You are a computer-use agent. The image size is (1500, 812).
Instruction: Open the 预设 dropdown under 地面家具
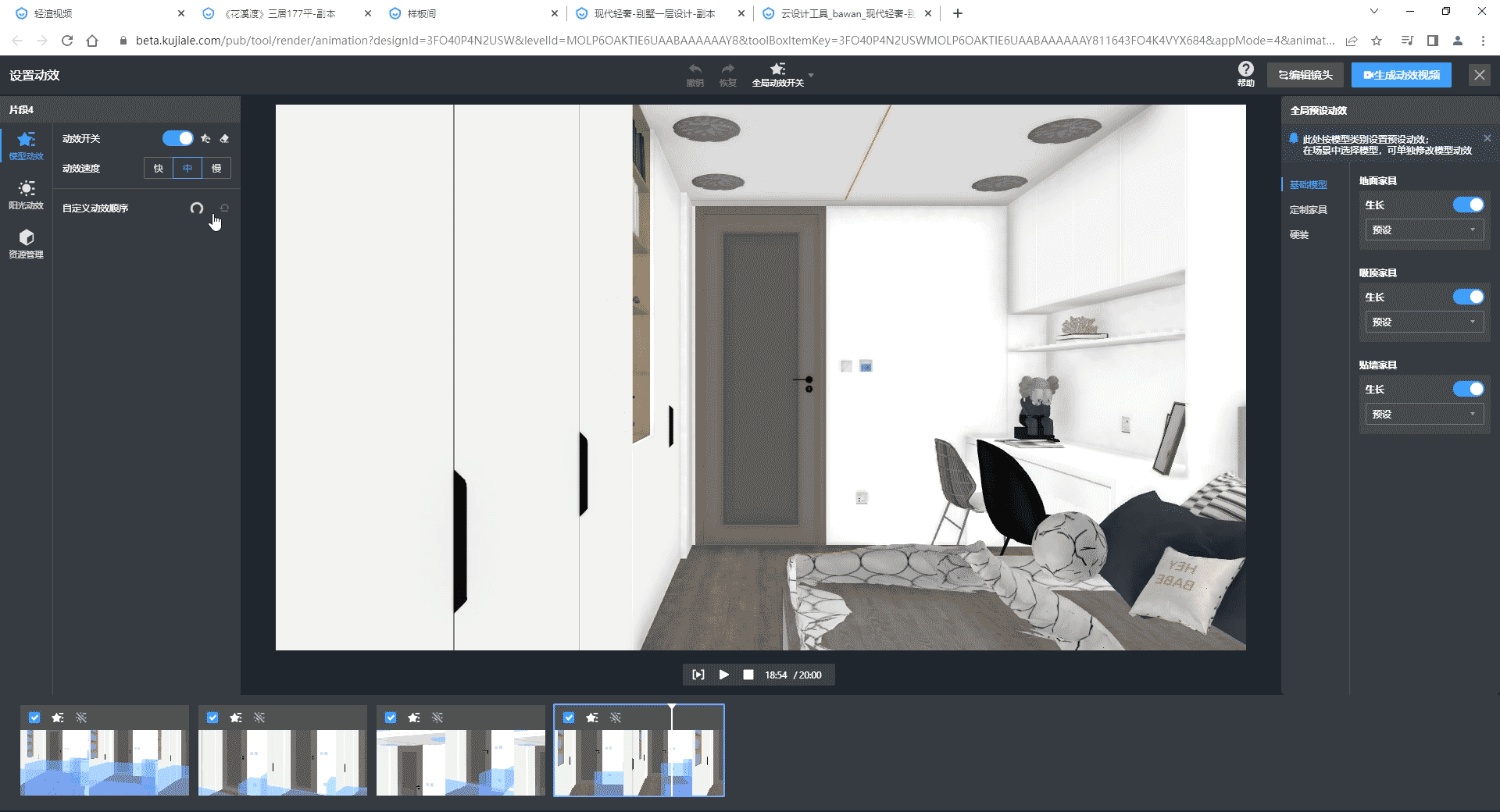tap(1423, 230)
